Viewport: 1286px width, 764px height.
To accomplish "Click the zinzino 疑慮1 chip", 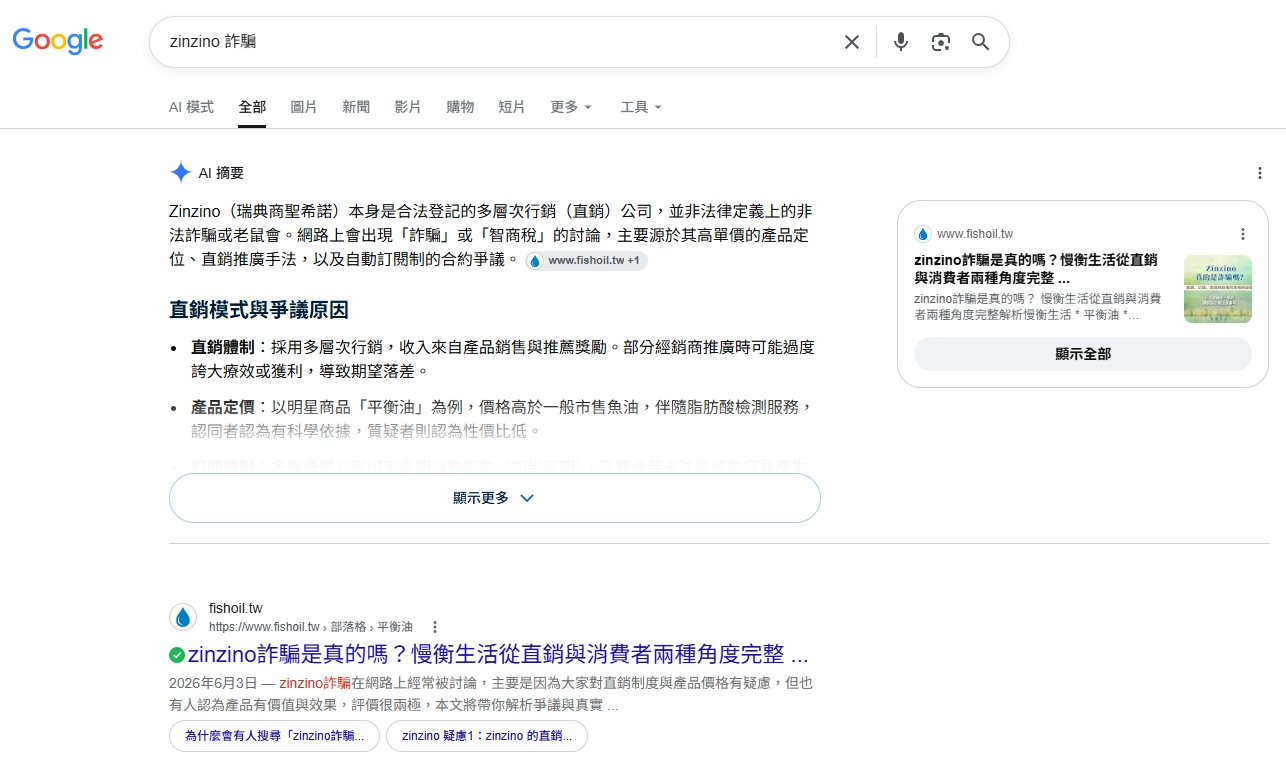I will [x=487, y=736].
